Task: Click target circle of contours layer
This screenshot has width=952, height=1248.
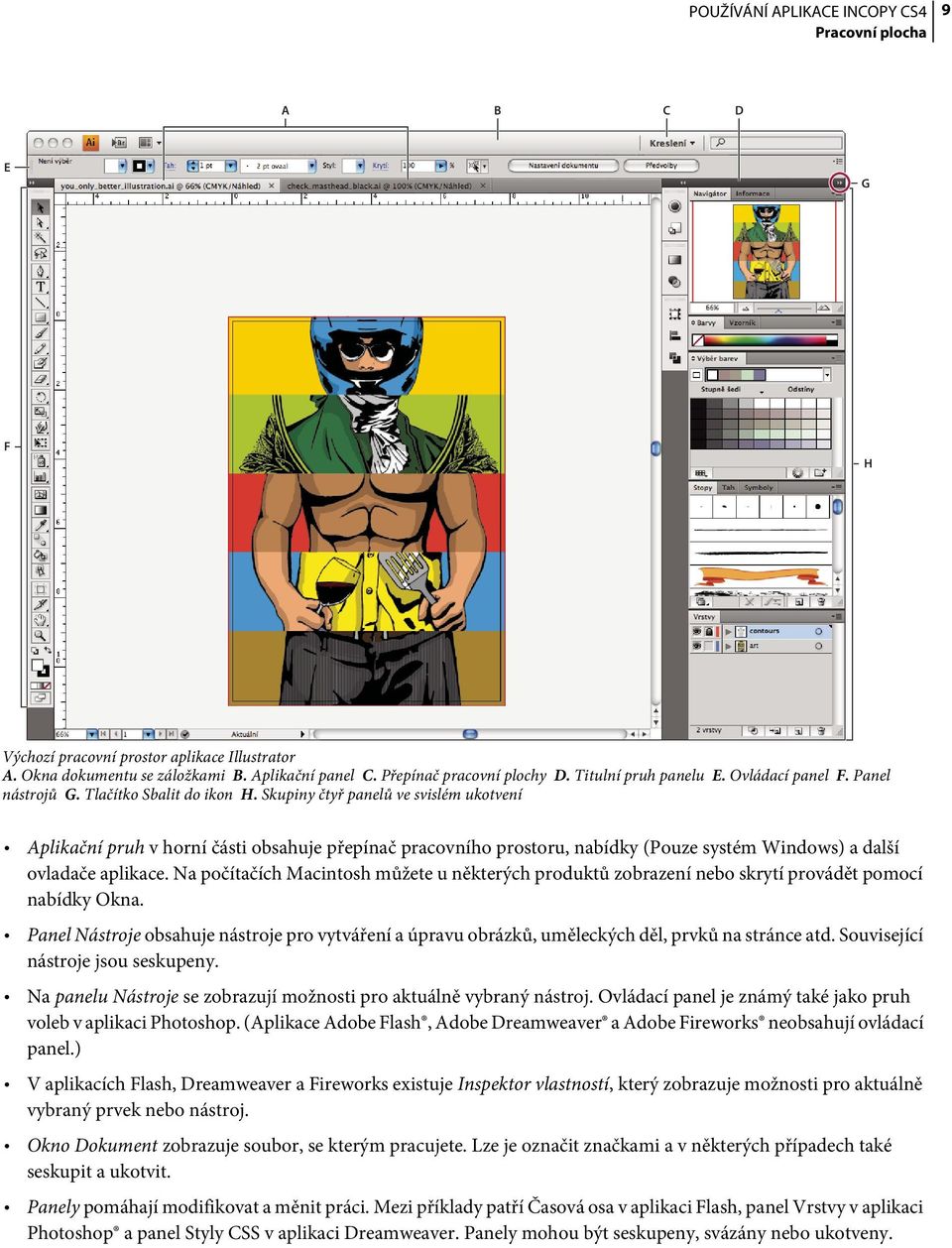Action: coord(819,631)
